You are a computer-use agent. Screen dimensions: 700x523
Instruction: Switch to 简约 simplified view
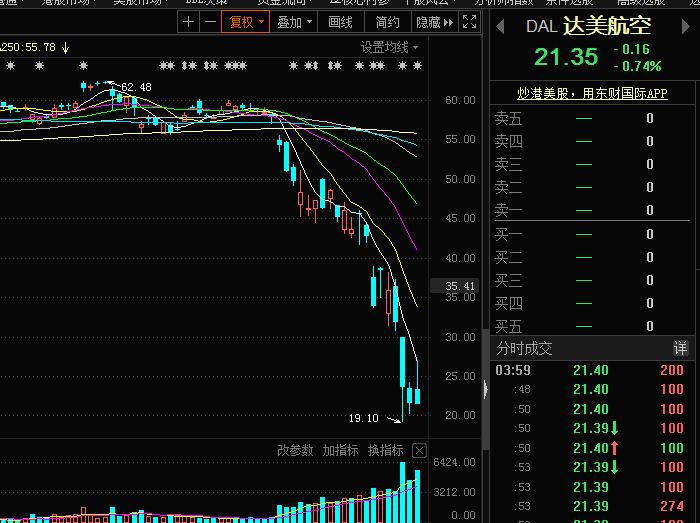click(388, 22)
